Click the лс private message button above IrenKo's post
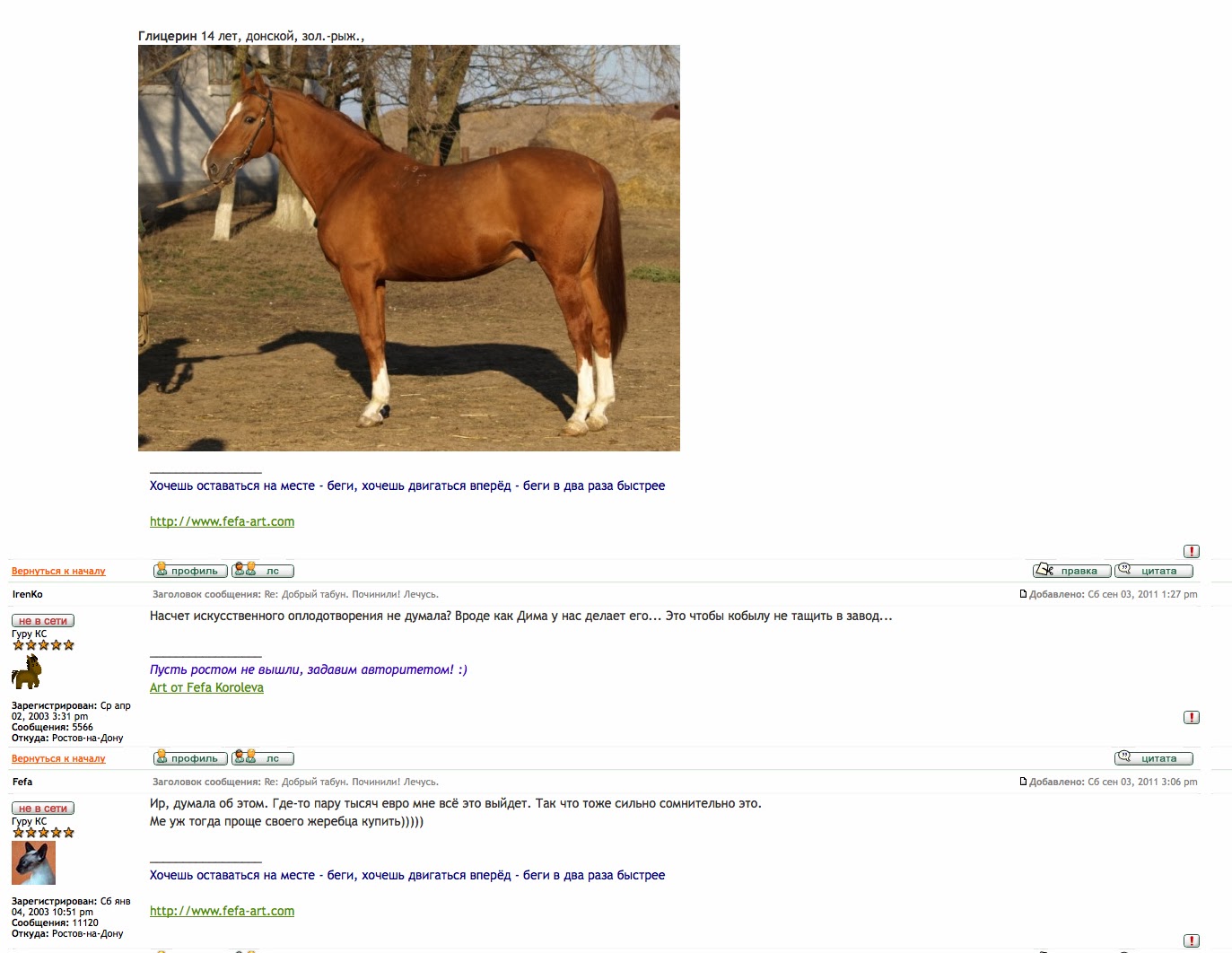 262,570
